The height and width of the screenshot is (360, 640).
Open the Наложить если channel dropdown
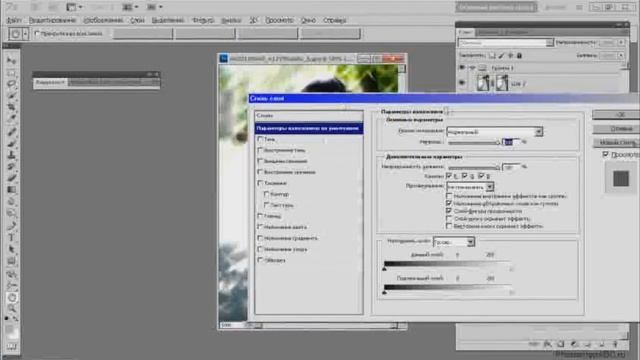click(x=454, y=242)
